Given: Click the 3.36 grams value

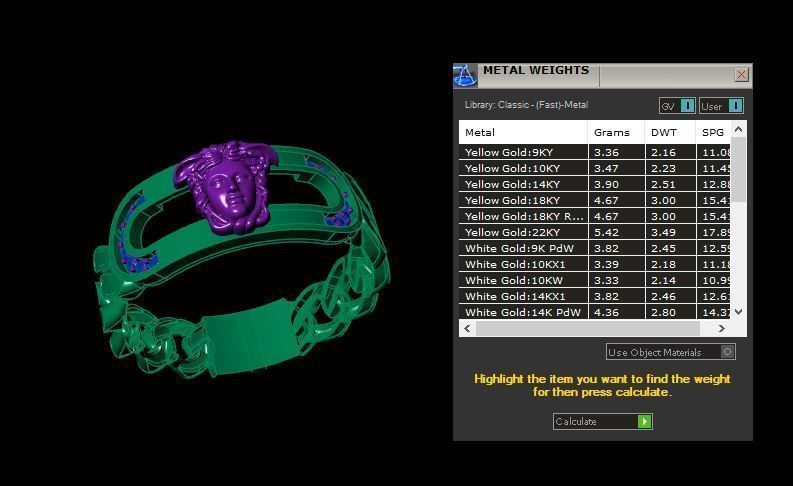Looking at the screenshot, I should (x=606, y=152).
